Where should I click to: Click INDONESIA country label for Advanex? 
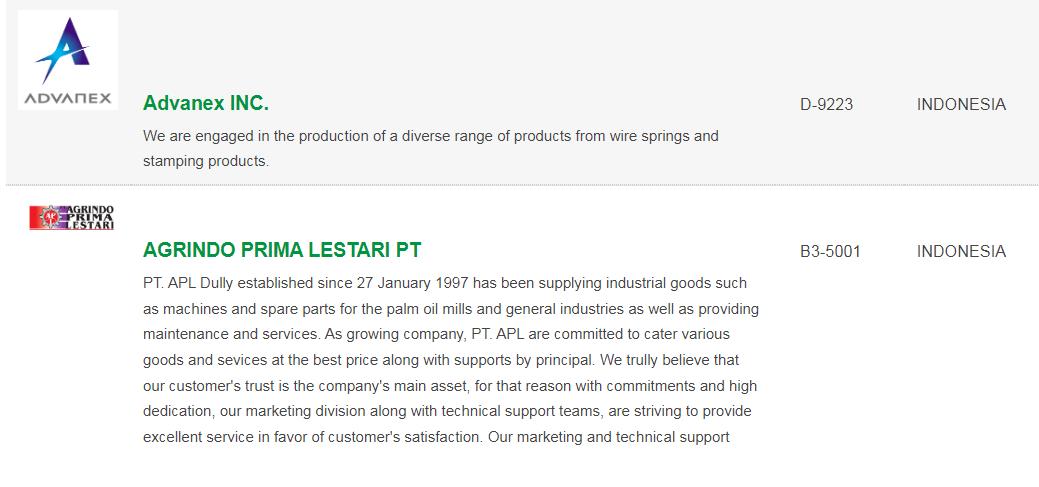click(x=961, y=105)
